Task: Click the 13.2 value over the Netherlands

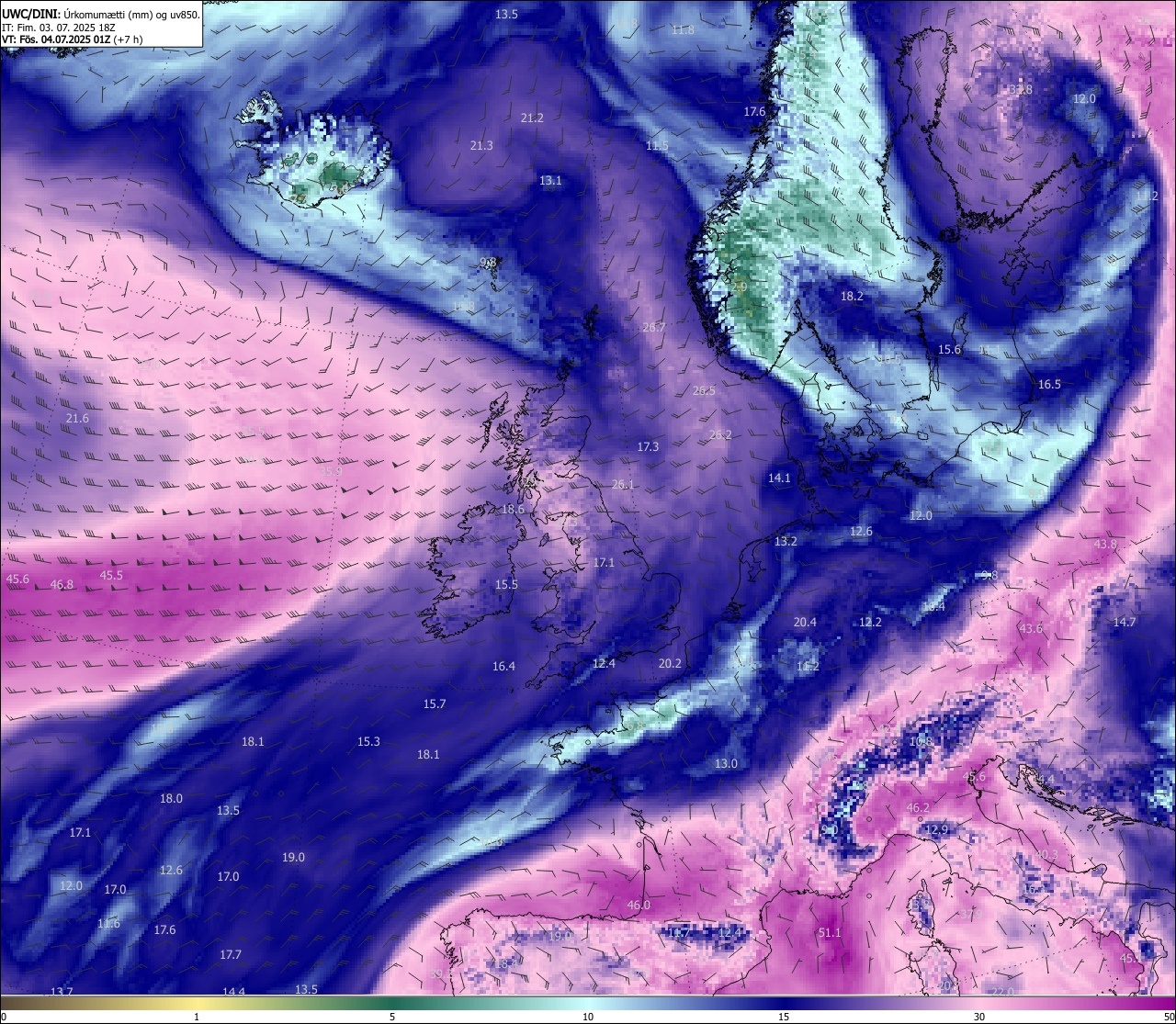Action: [x=786, y=541]
